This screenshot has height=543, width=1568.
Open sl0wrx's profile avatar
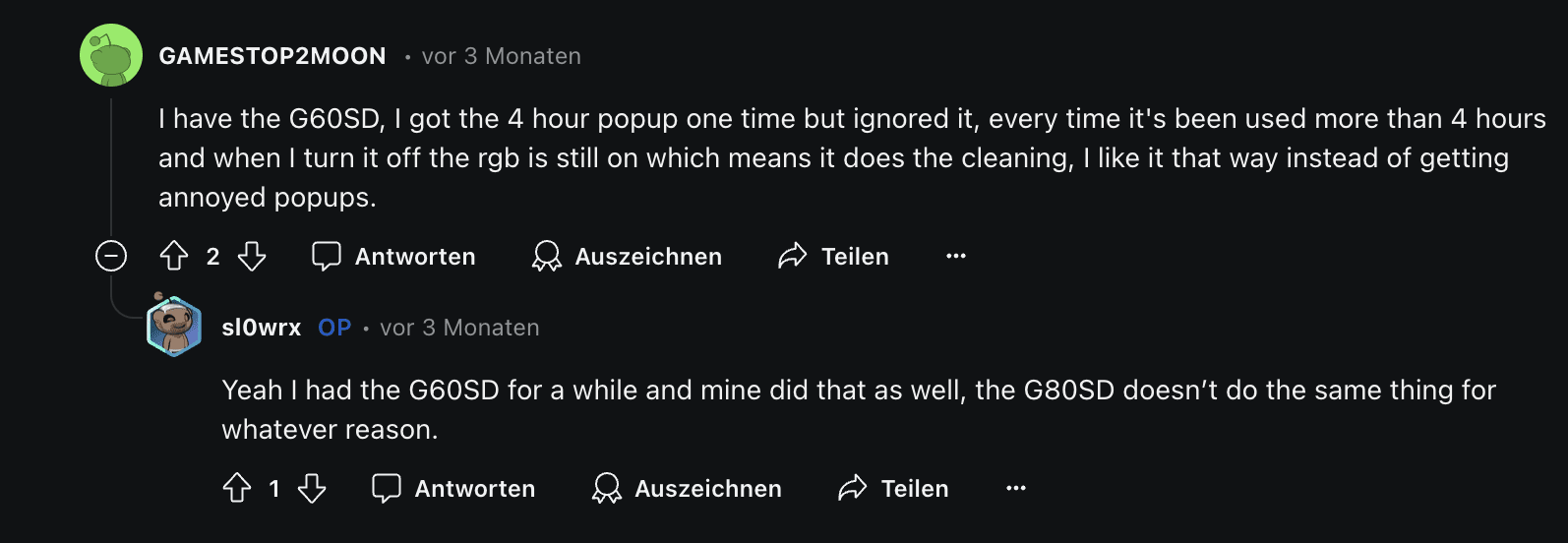coord(174,326)
